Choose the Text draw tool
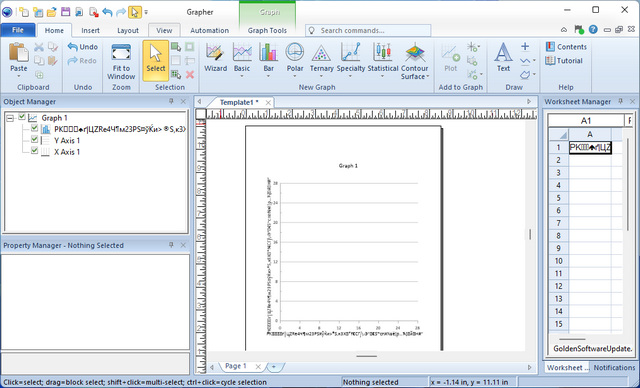The height and width of the screenshot is (388, 640). coord(503,58)
